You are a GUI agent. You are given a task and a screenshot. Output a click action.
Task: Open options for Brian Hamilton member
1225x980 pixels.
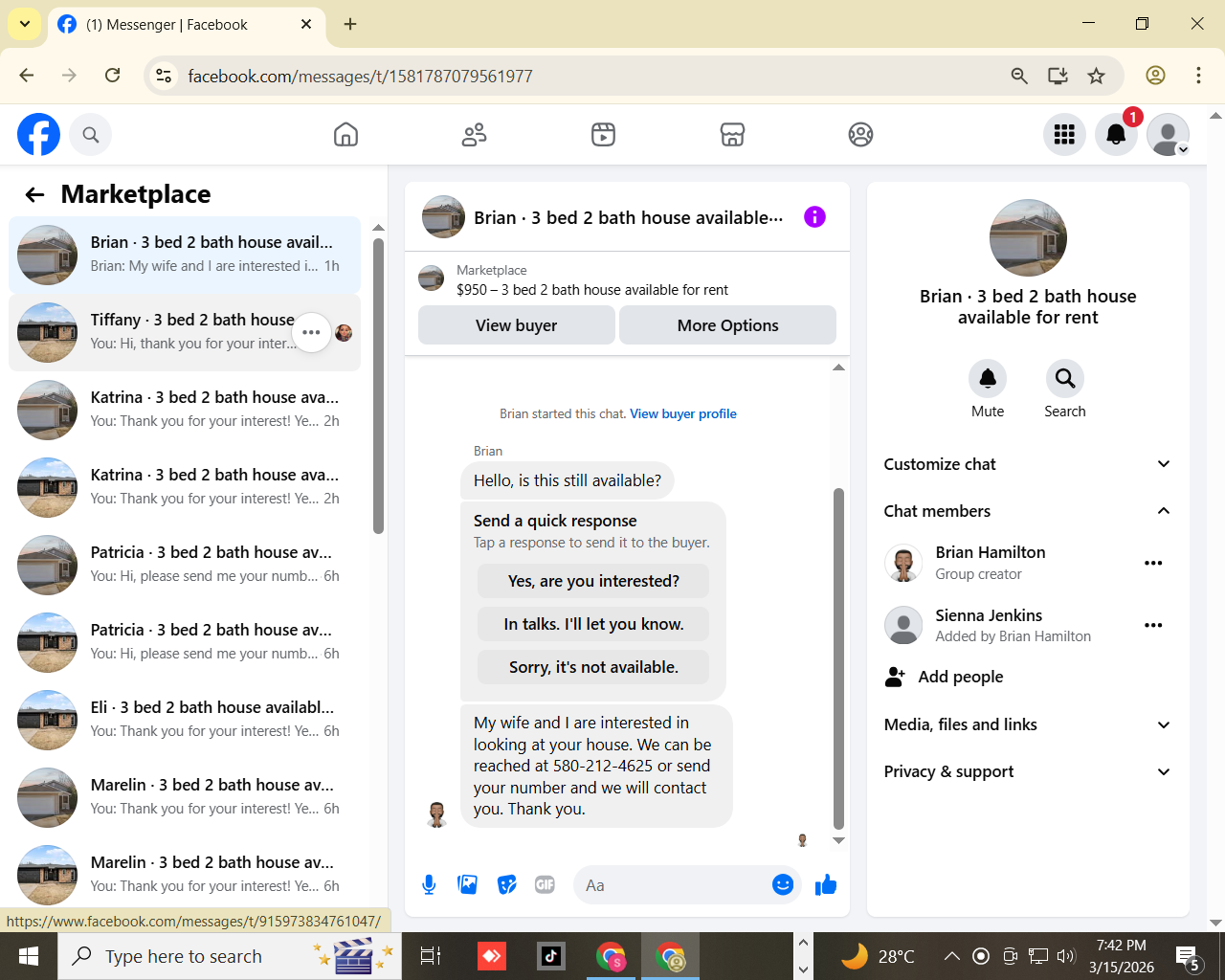point(1153,563)
